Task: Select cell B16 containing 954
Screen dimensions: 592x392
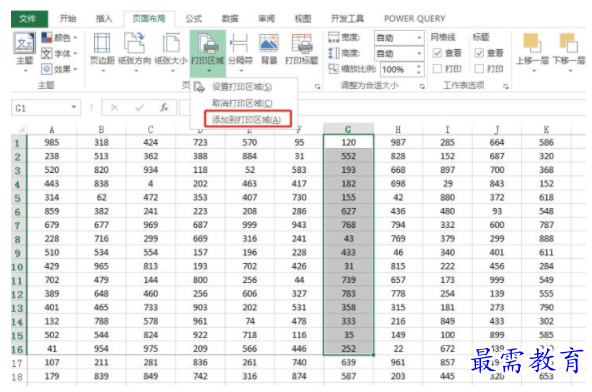Action: (101, 349)
